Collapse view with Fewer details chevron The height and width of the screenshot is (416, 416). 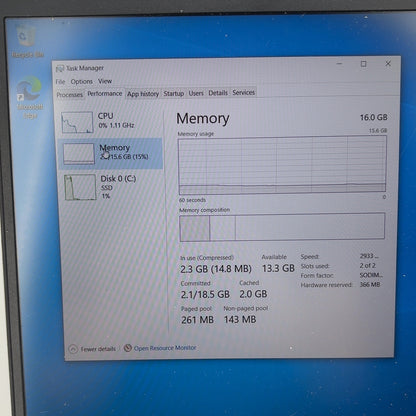click(73, 349)
